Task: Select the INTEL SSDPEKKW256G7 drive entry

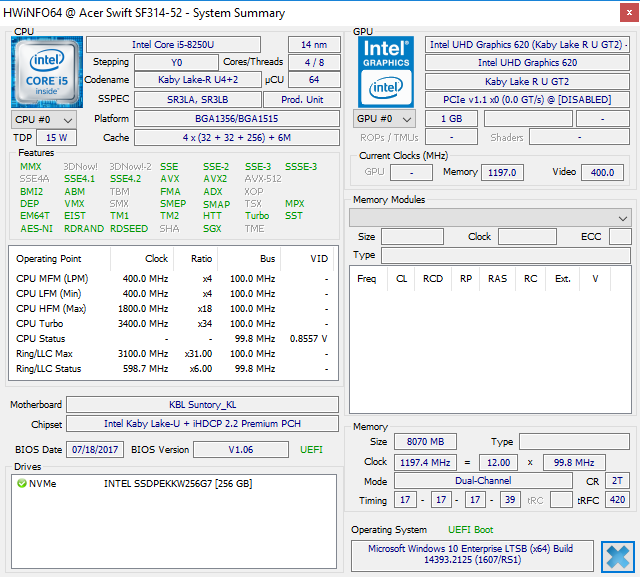Action: point(178,484)
